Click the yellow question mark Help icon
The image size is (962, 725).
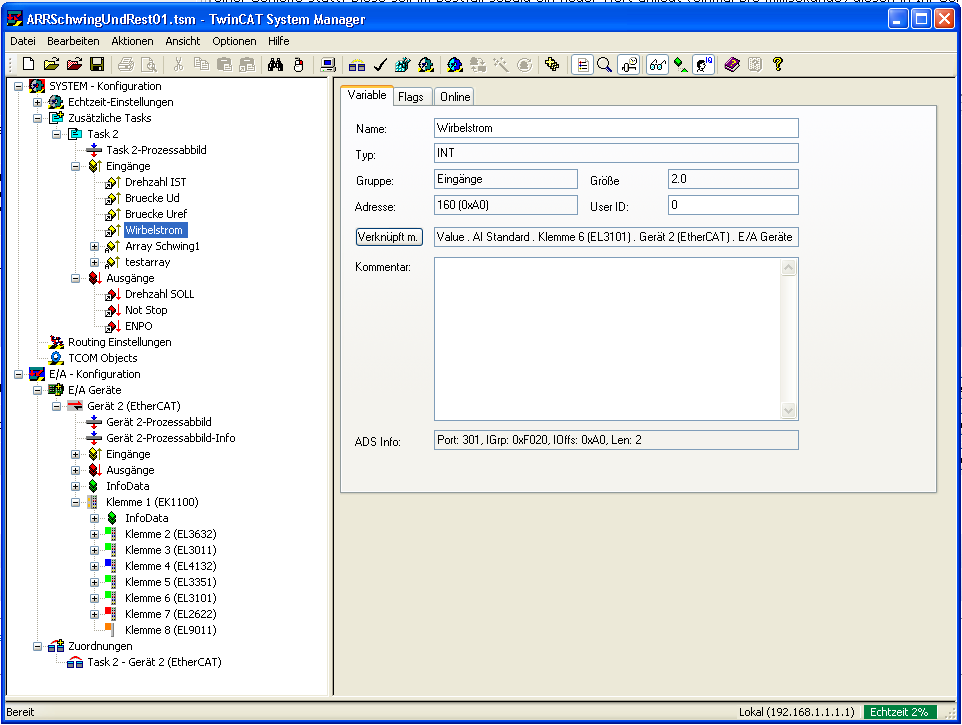pyautogui.click(x=777, y=65)
